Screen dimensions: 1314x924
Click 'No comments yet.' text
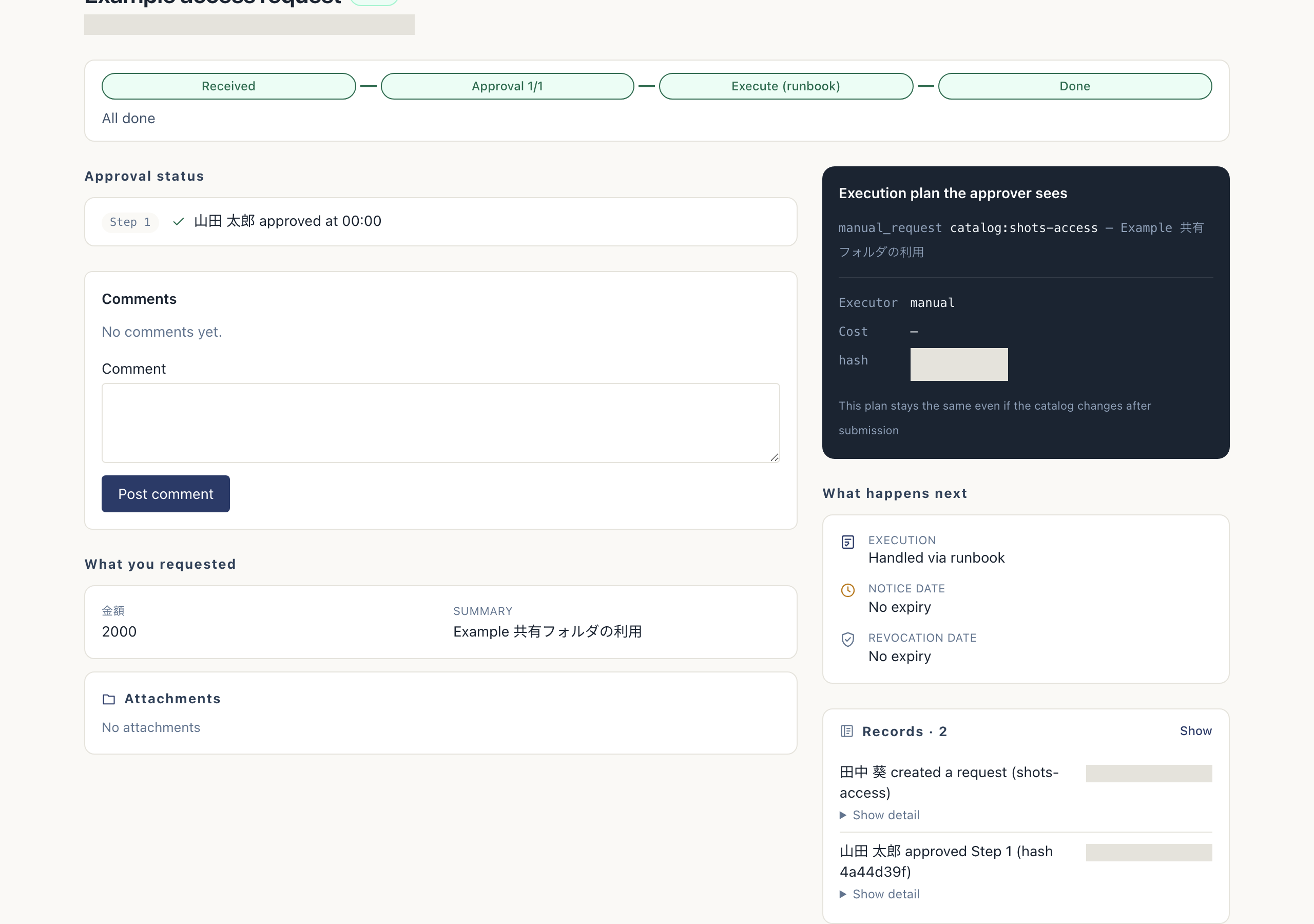(x=162, y=332)
